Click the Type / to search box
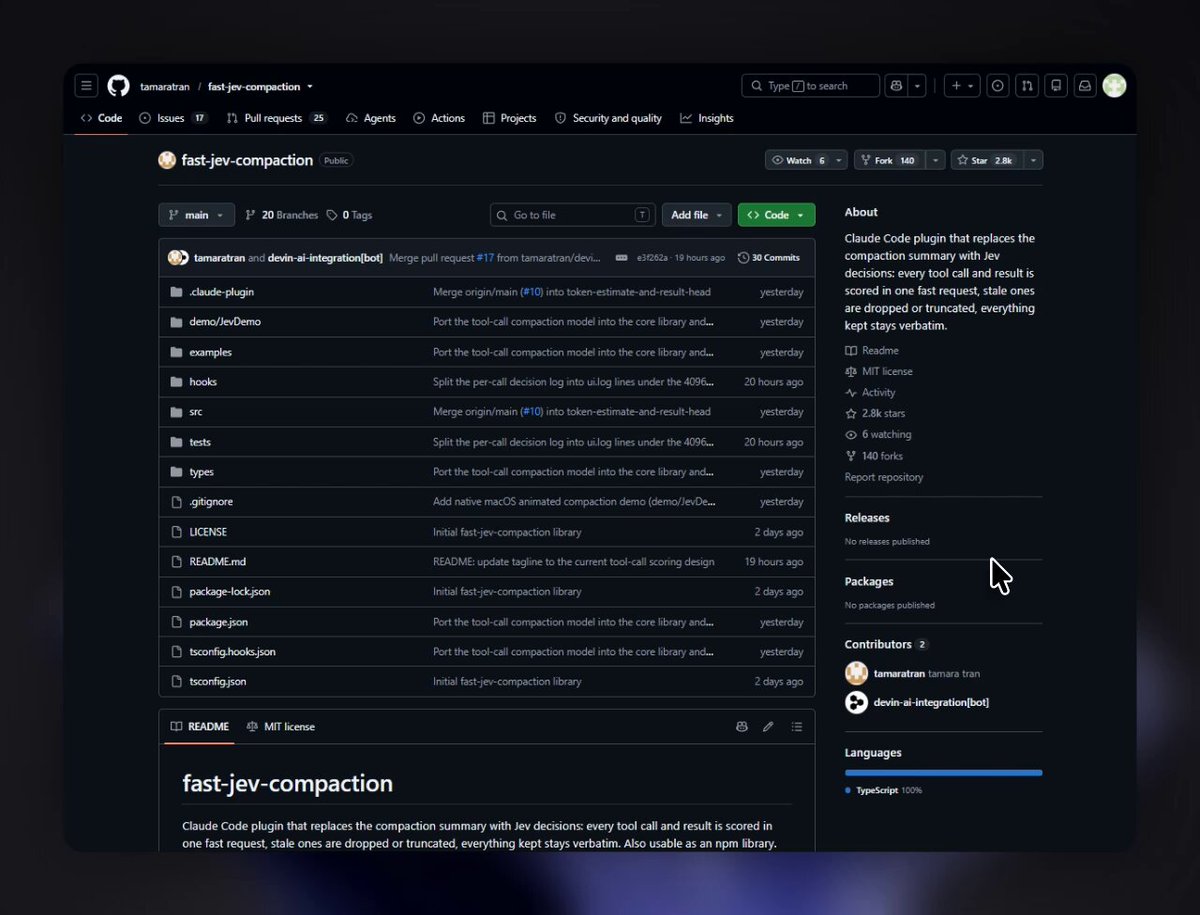Screen dimensions: 1200x915 (x=810, y=86)
